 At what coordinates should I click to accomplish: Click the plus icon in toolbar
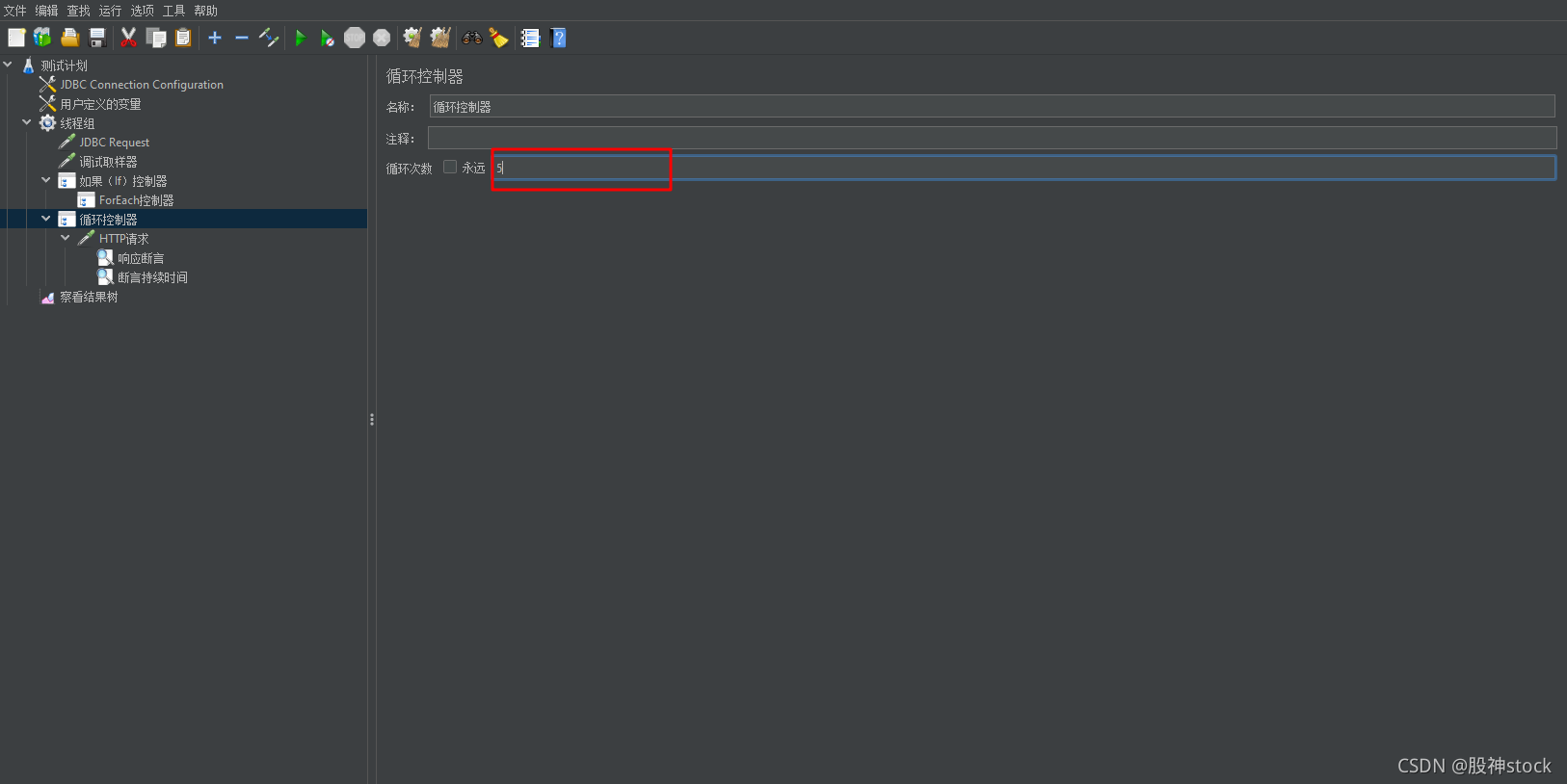pos(215,38)
